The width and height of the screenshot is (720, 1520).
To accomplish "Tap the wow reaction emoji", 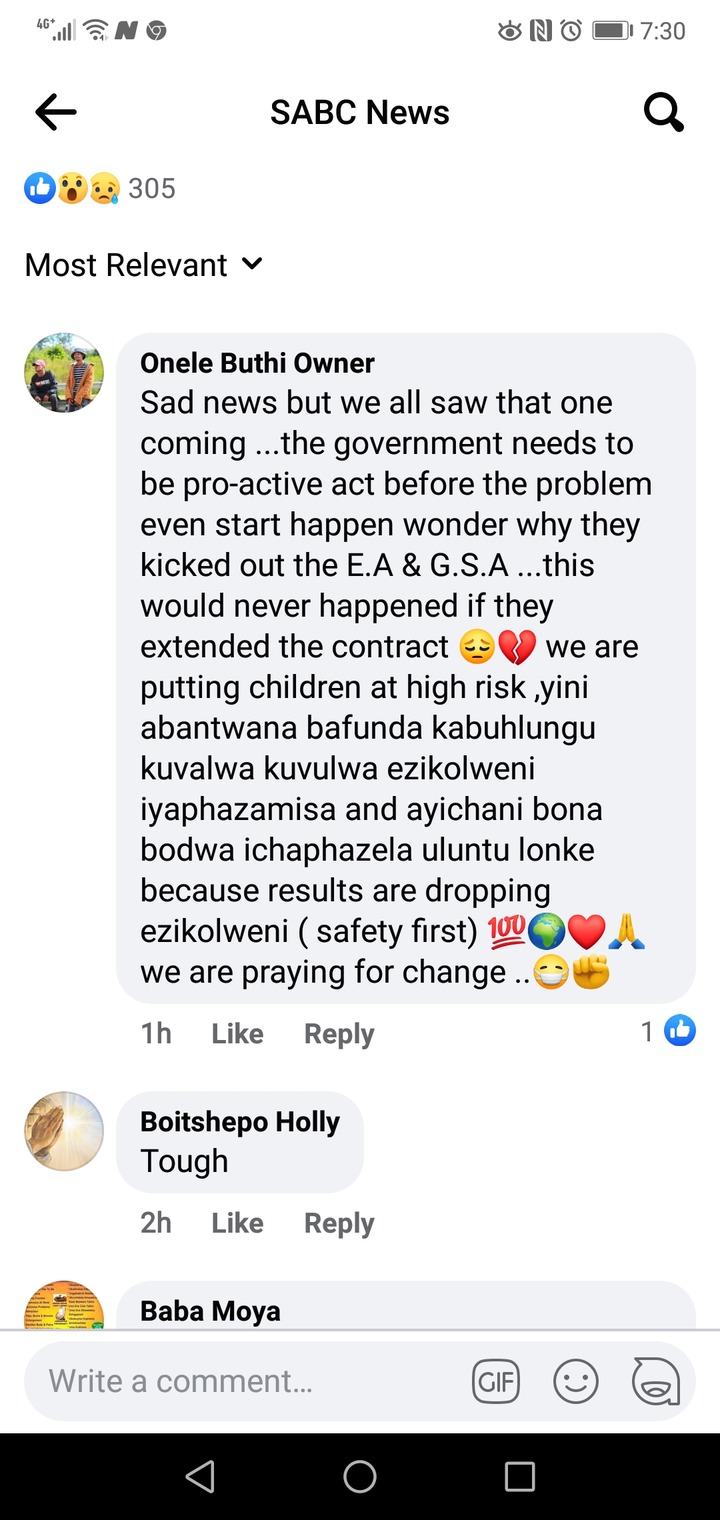I will click(72, 188).
